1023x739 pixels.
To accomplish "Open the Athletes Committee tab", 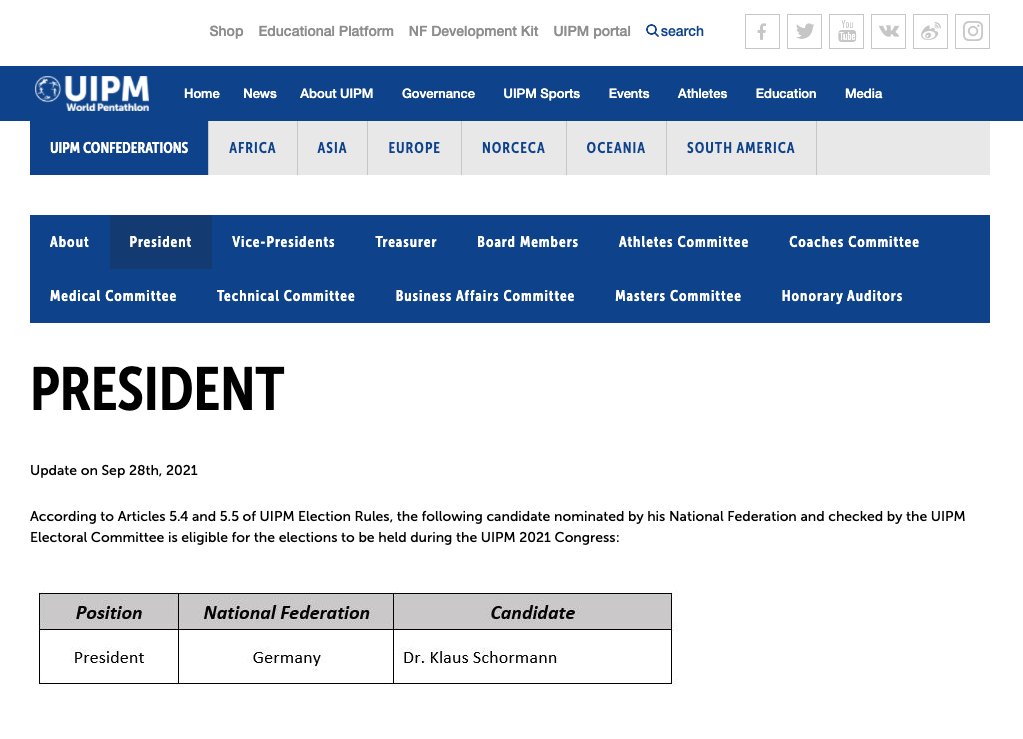I will coord(684,242).
